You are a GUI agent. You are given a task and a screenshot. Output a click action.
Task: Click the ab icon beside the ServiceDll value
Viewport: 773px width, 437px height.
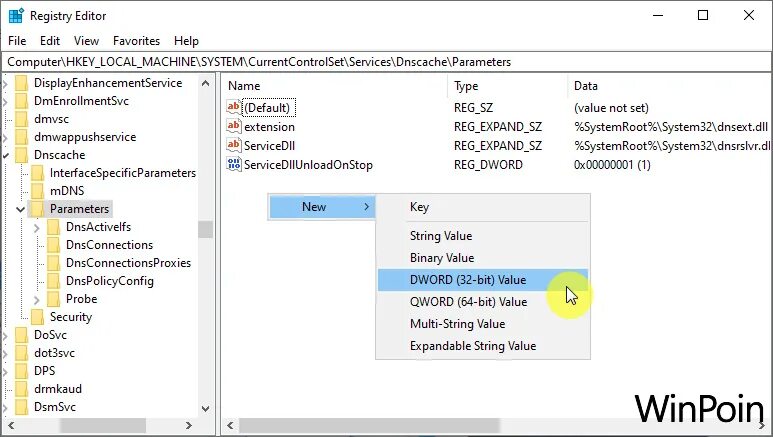click(x=235, y=146)
